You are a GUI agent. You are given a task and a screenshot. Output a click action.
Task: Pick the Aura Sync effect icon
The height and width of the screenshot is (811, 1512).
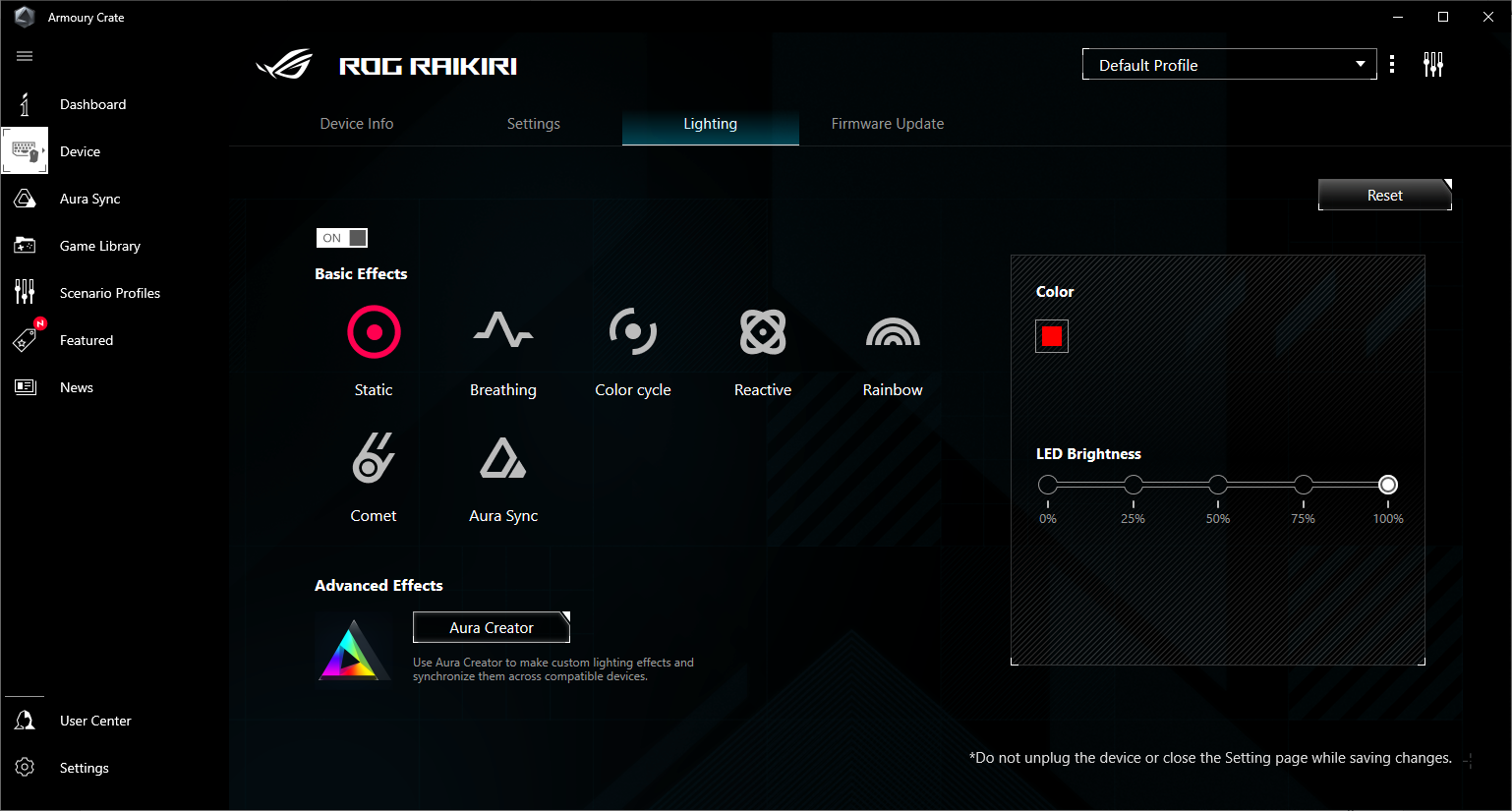point(503,457)
